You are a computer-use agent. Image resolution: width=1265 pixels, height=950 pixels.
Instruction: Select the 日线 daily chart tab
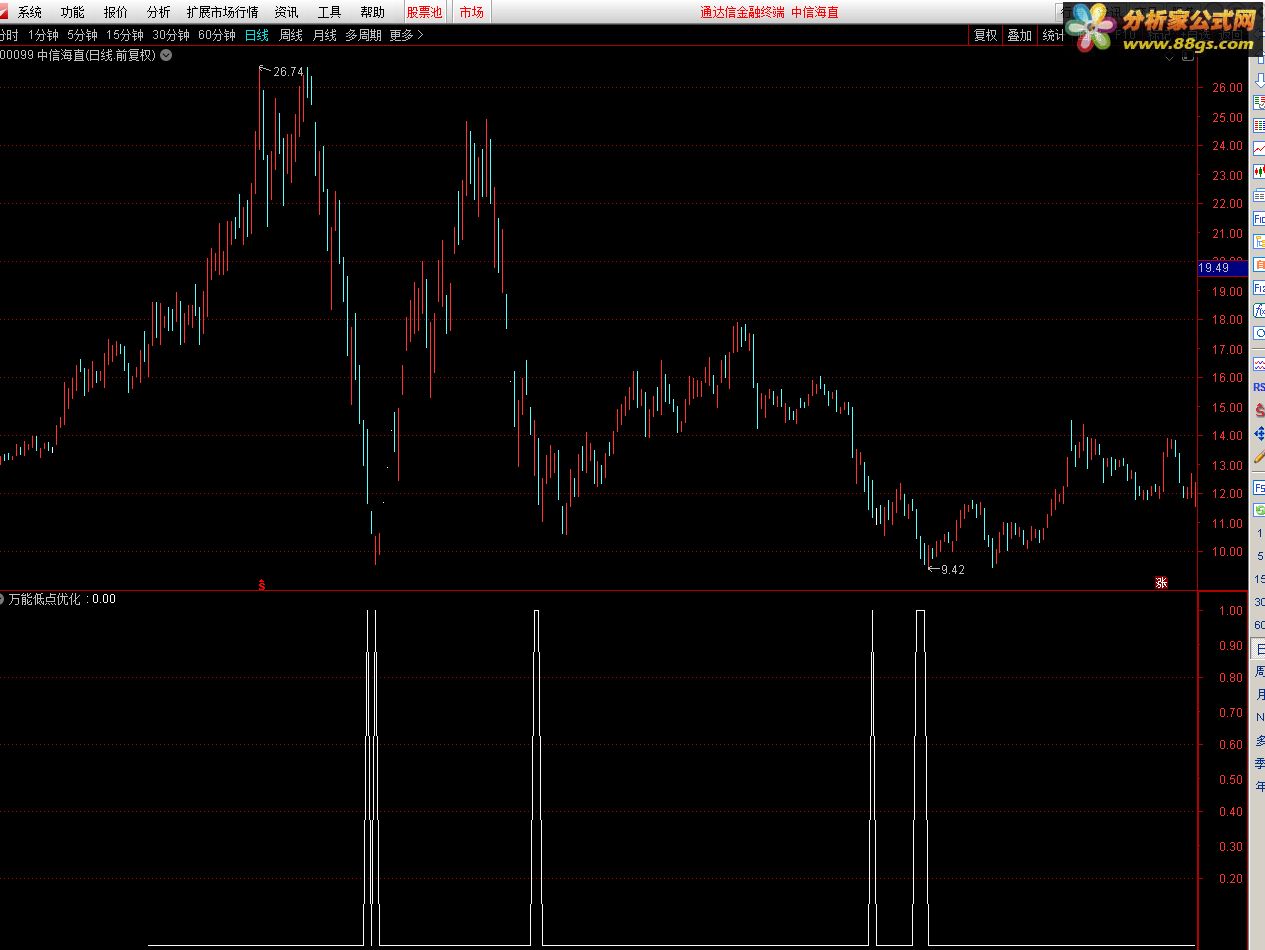tap(257, 35)
